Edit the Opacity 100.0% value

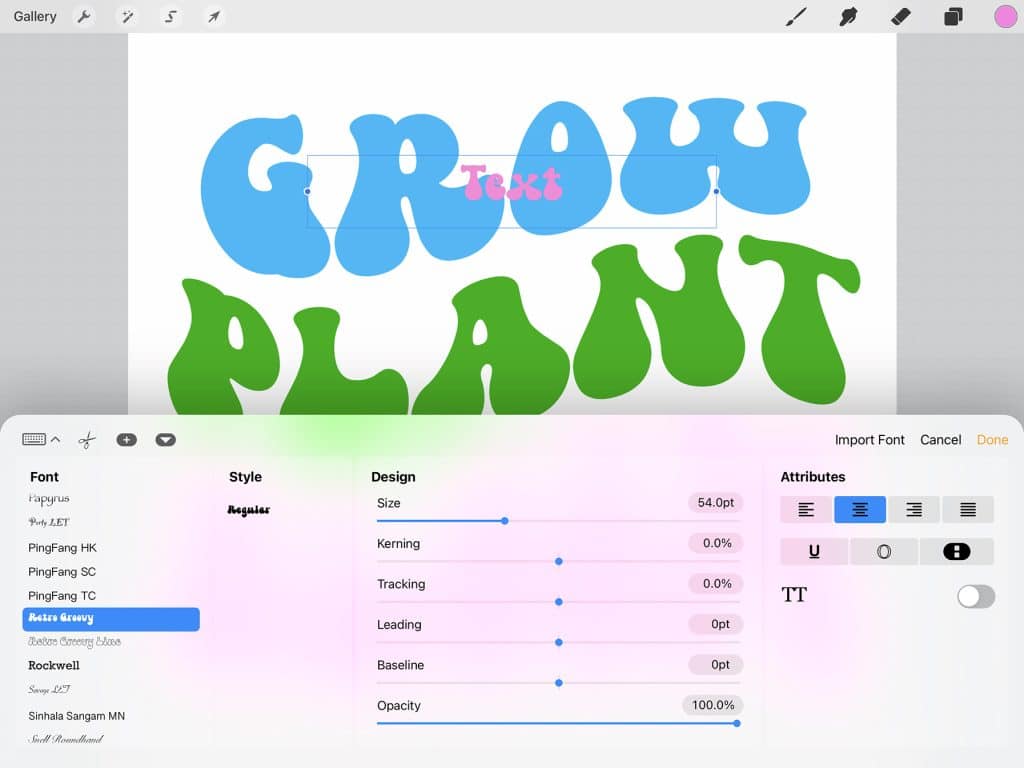pyautogui.click(x=712, y=705)
